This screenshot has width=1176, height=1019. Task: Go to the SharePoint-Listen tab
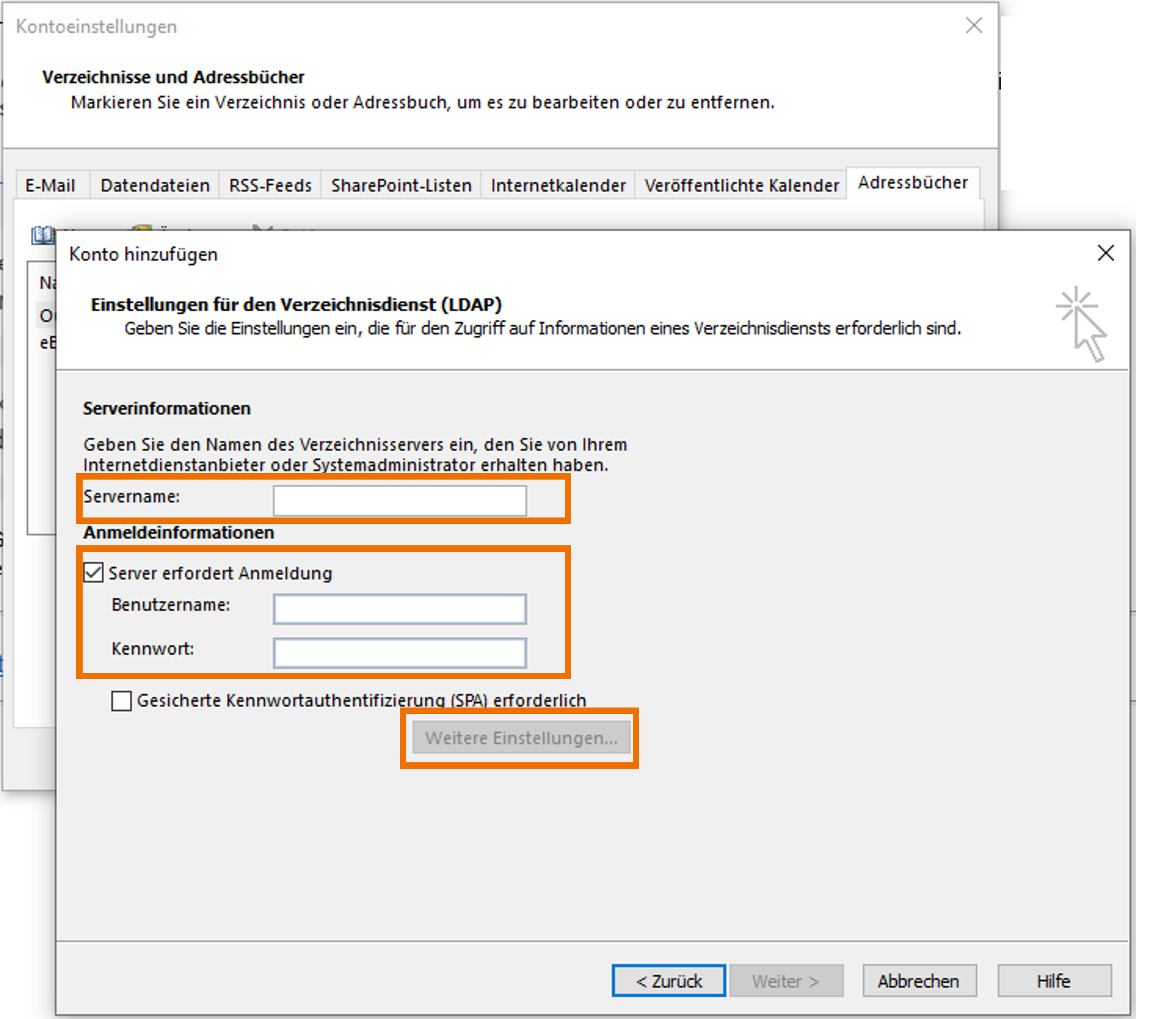(x=401, y=185)
